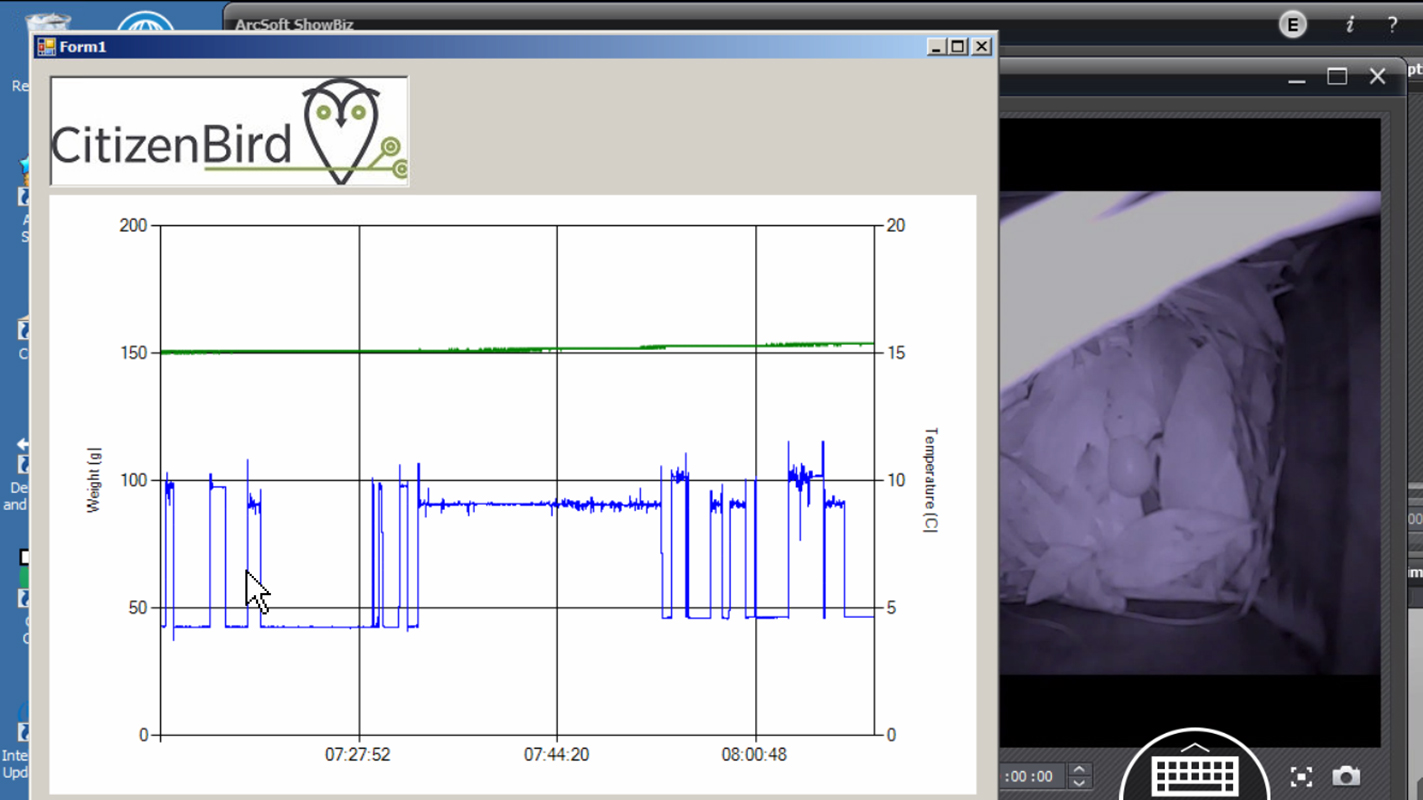The image size is (1423, 800).
Task: Maximize the ShowBiz preview player window
Action: [1337, 77]
